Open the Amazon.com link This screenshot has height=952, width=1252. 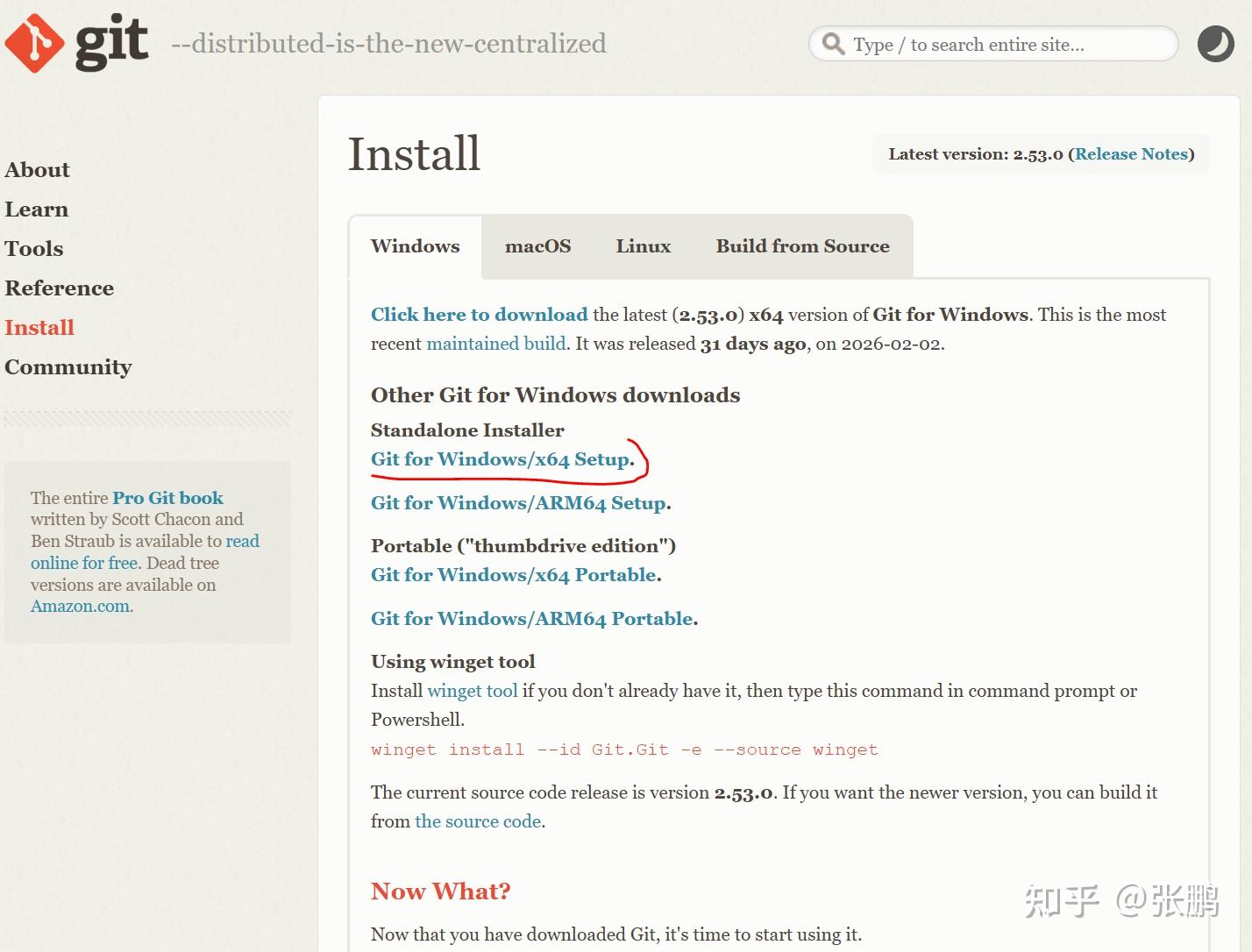point(80,607)
